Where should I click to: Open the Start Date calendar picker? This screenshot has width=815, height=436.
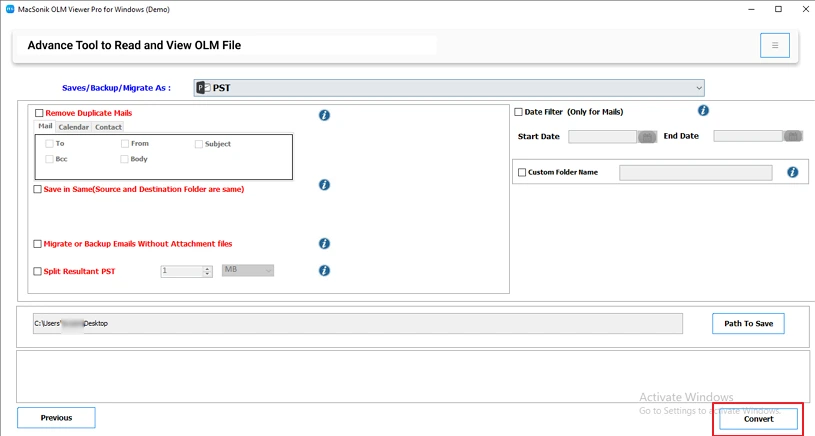[x=647, y=137]
